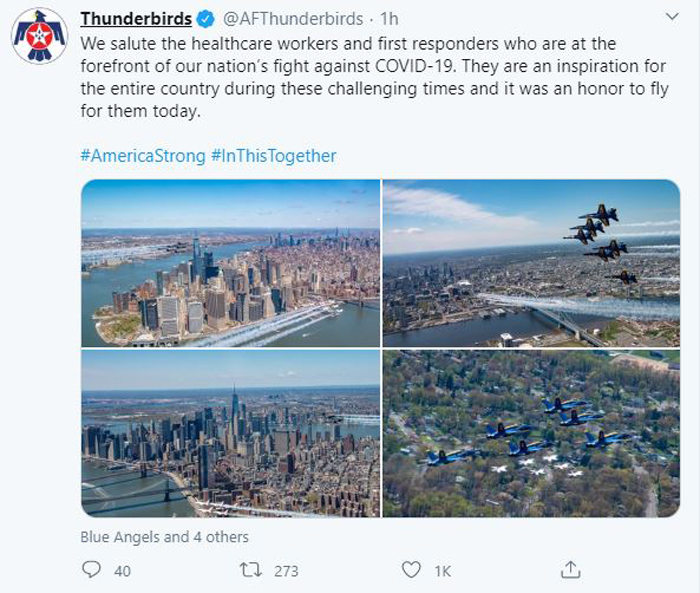Viewport: 700px width, 593px height.
Task: View the lower Manhattan aerial photo
Action: [231, 263]
